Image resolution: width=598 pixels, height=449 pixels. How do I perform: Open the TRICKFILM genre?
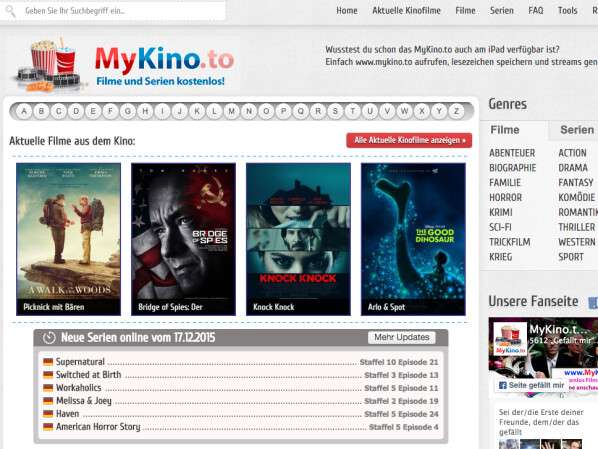click(x=510, y=242)
